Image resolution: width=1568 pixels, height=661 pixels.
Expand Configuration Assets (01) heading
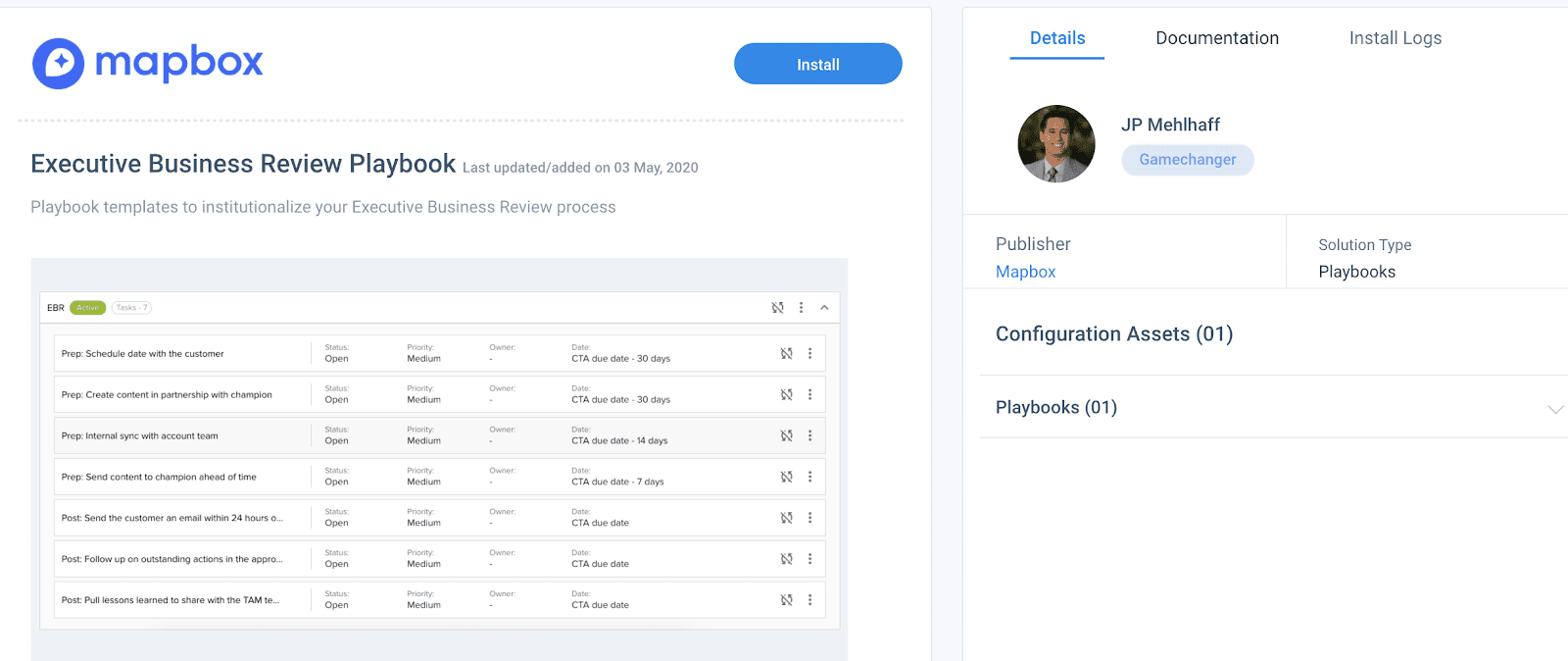click(x=1113, y=334)
